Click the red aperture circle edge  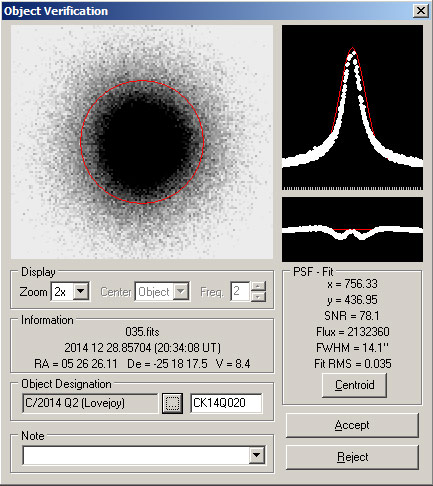pyautogui.click(x=203, y=142)
